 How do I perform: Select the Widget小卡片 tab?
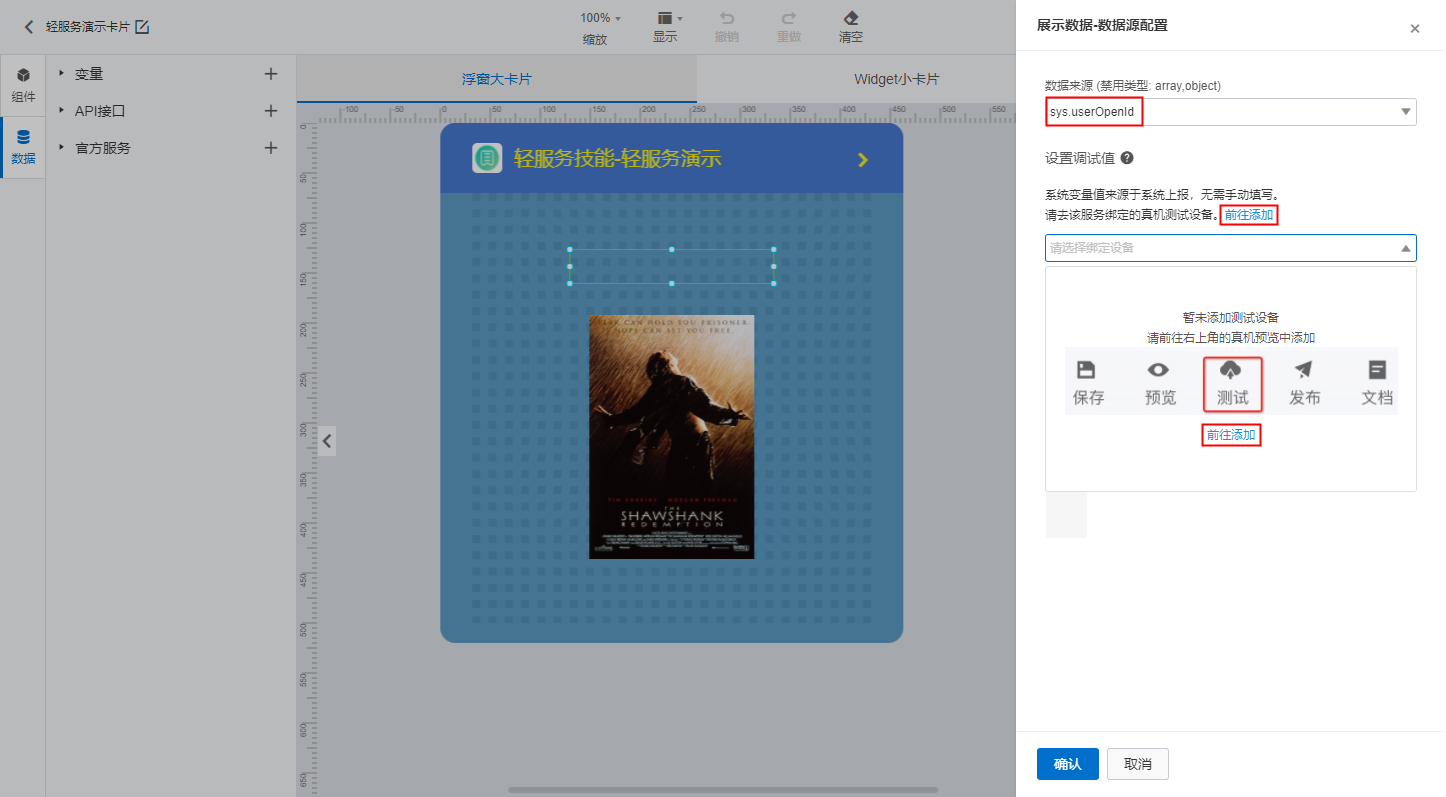896,79
